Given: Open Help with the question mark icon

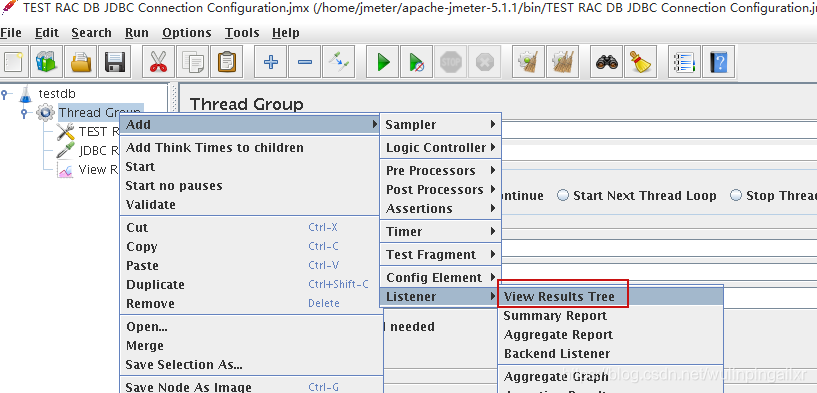Looking at the screenshot, I should (x=719, y=62).
